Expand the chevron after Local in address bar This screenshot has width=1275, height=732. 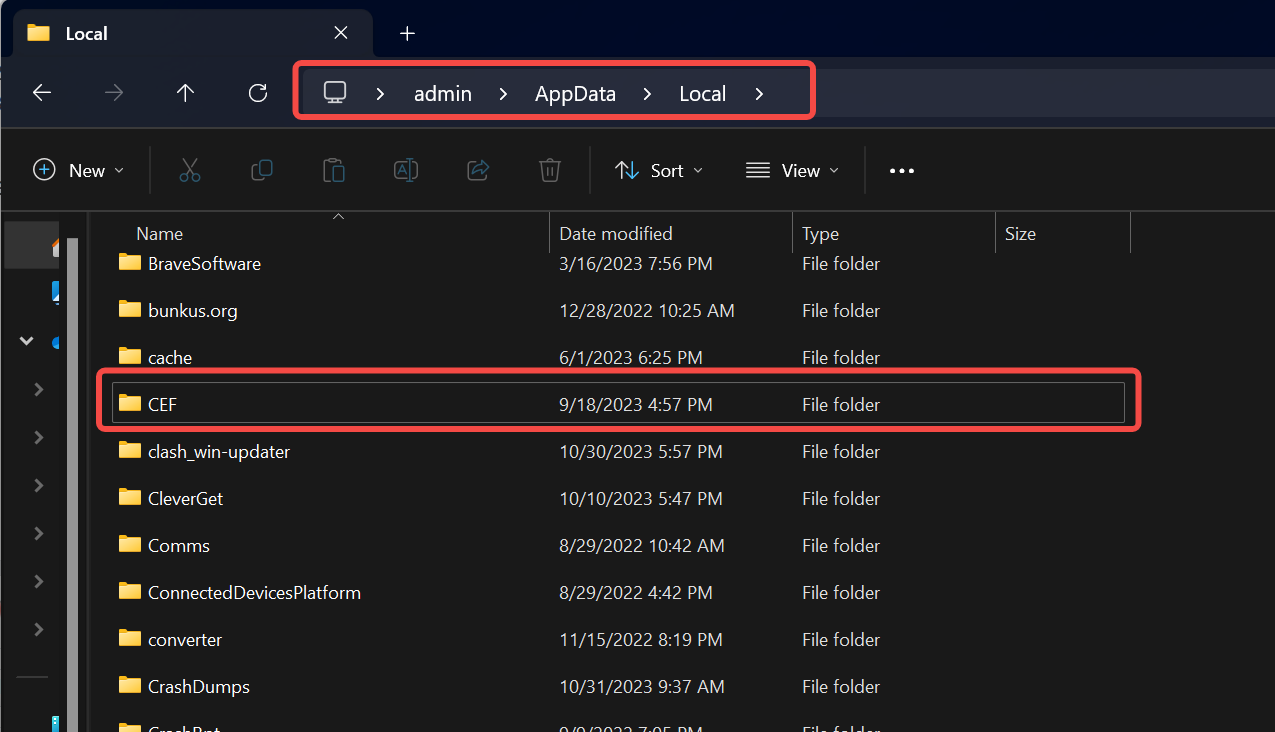point(760,94)
